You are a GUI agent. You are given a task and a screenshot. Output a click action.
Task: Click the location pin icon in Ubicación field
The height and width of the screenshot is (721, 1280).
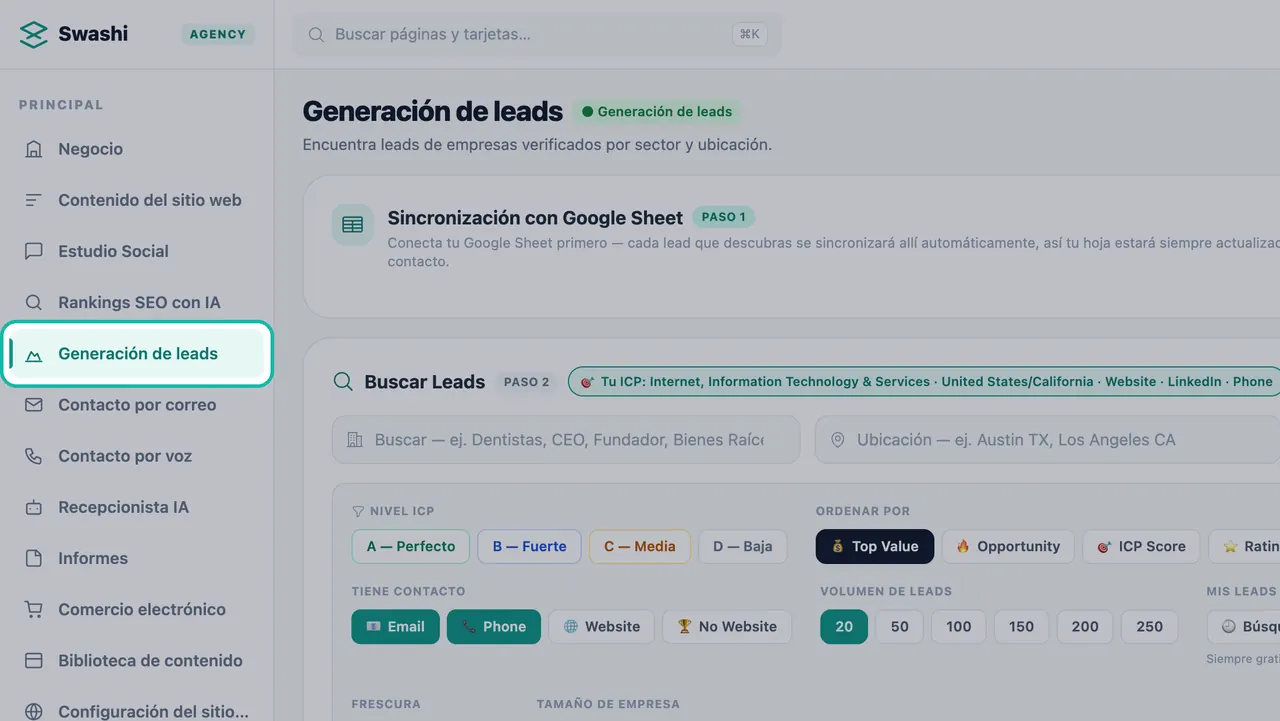coord(838,440)
